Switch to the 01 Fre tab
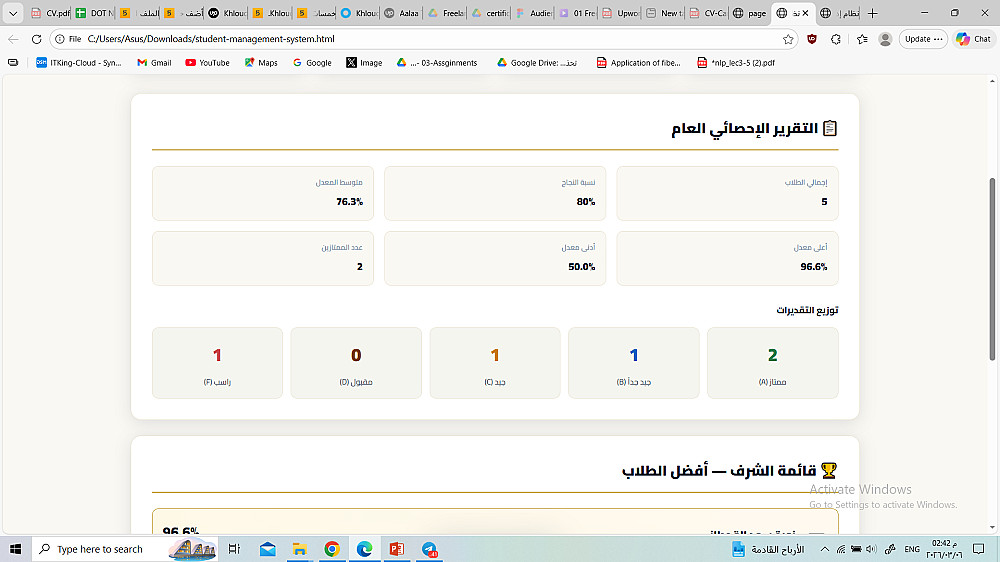Image resolution: width=1000 pixels, height=562 pixels. pyautogui.click(x=577, y=13)
